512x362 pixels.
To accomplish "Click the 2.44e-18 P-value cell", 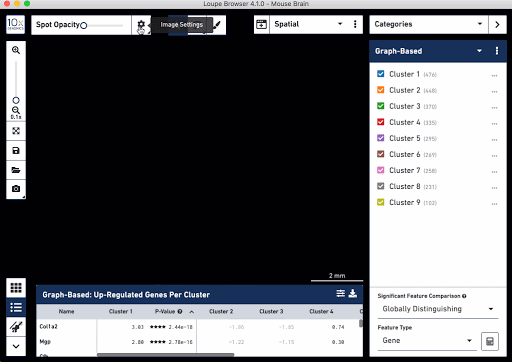I will point(180,327).
